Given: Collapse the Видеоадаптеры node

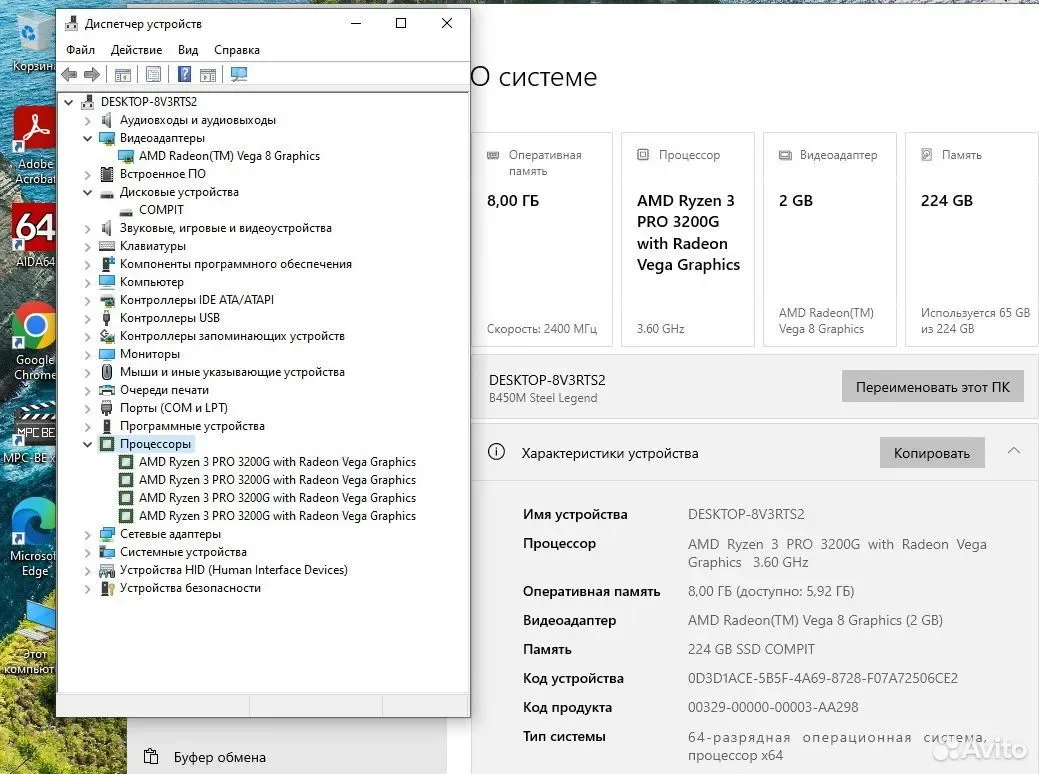Looking at the screenshot, I should tap(87, 138).
